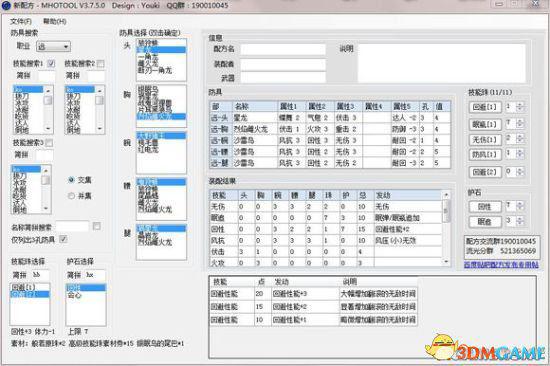
Task: Click down arrow of the 眠瓶[1] count spinner
Action: 520,126
